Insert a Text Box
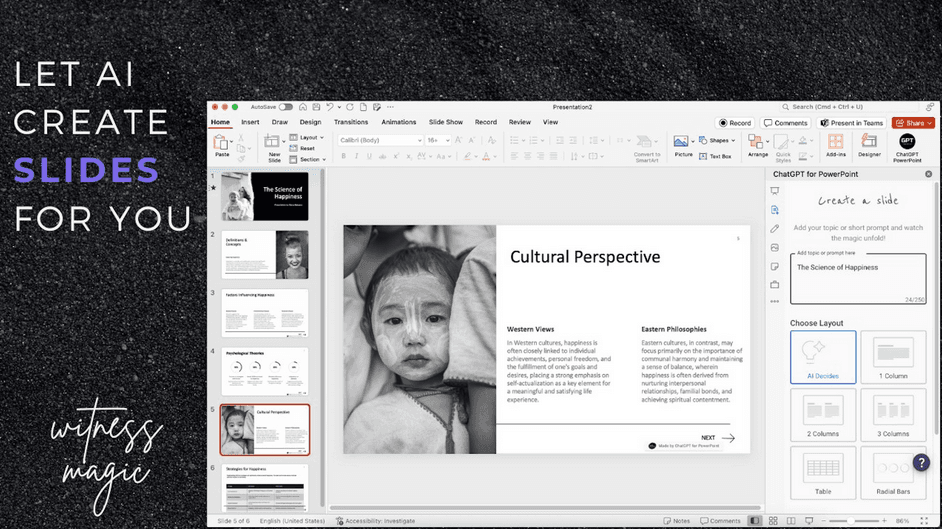This screenshot has width=942, height=529. (715, 156)
